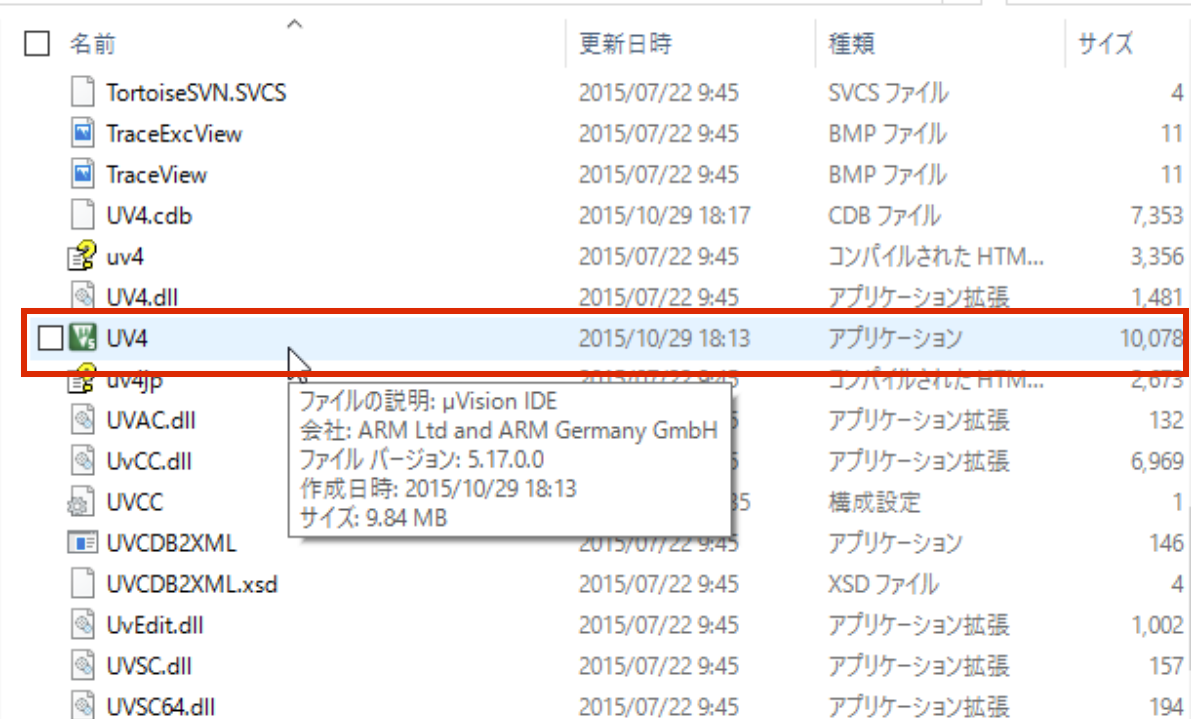Screen dimensions: 1191x719
Task: Sort by 種類 column header
Action: [x=852, y=44]
